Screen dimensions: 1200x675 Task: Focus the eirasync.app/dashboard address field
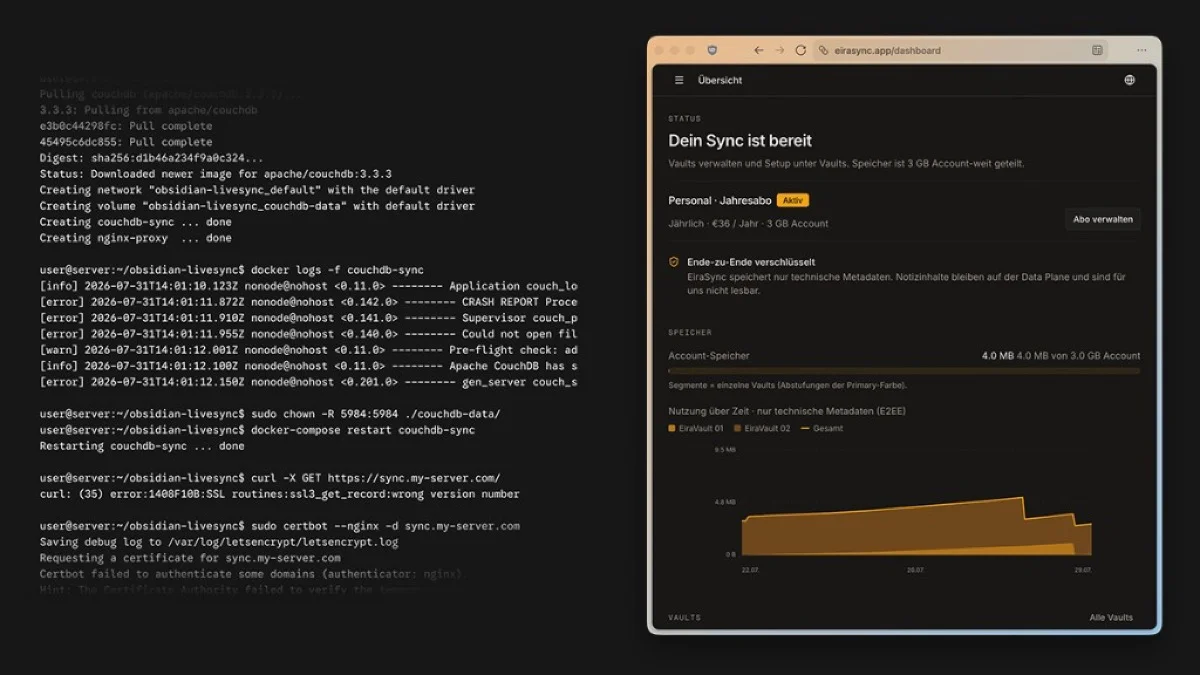[961, 50]
